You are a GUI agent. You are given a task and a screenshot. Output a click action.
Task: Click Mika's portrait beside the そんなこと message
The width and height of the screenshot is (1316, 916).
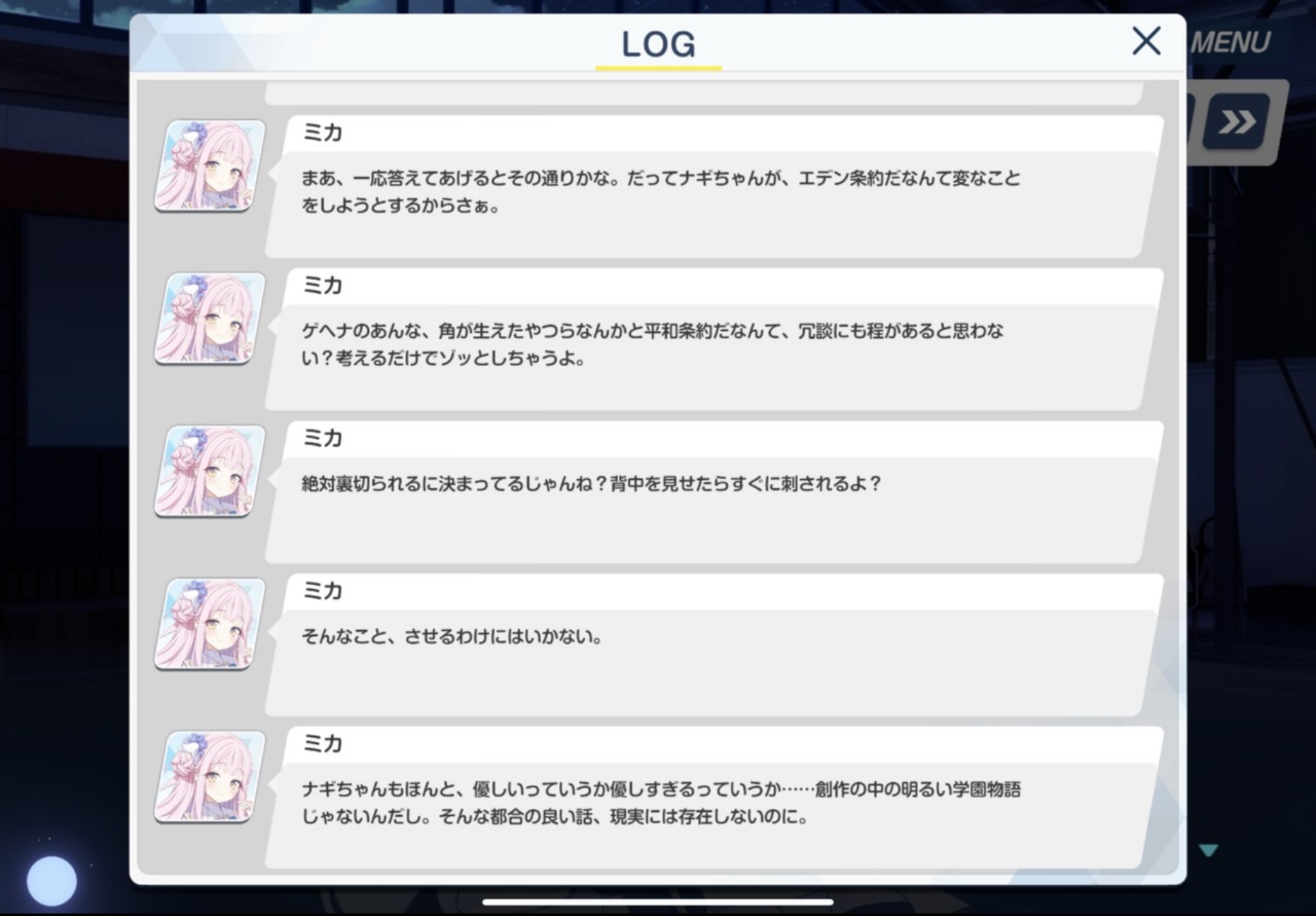(209, 624)
